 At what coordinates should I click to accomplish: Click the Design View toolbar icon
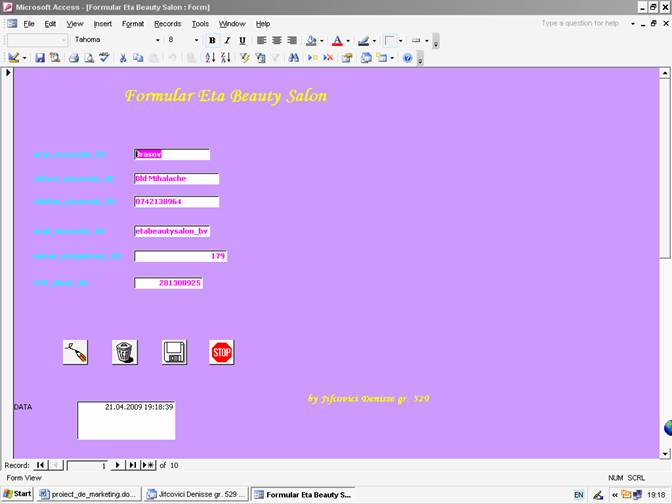tap(14, 57)
